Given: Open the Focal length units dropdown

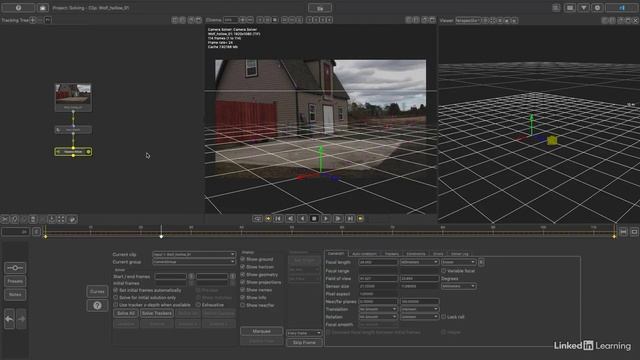Looking at the screenshot, I should [419, 262].
